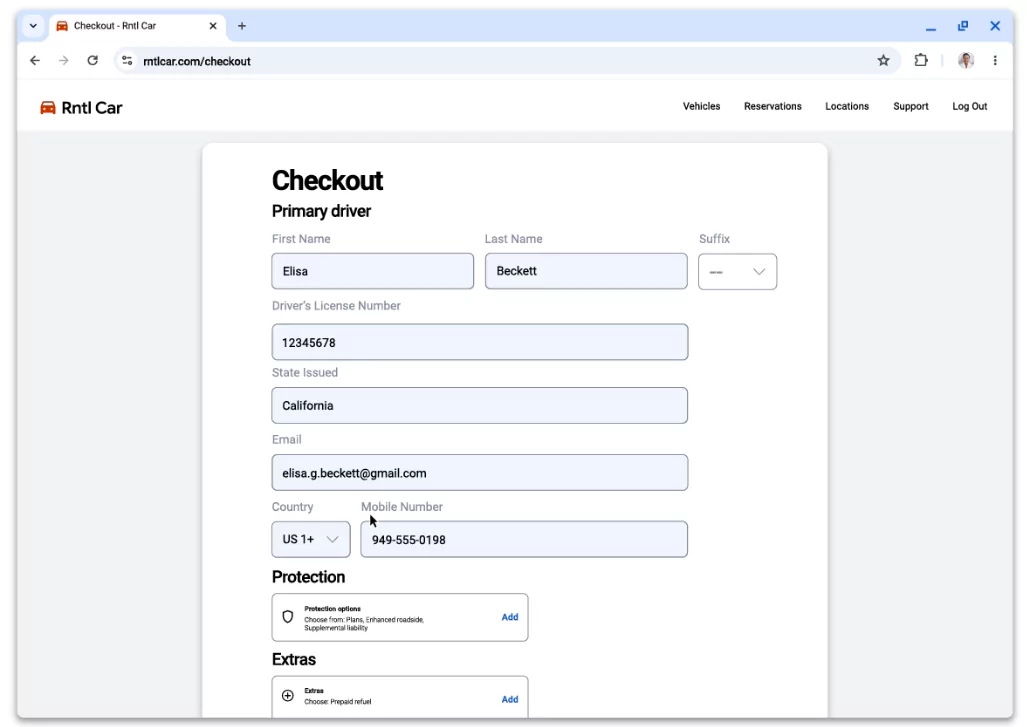Open the browser extensions puzzle icon

pos(921,61)
